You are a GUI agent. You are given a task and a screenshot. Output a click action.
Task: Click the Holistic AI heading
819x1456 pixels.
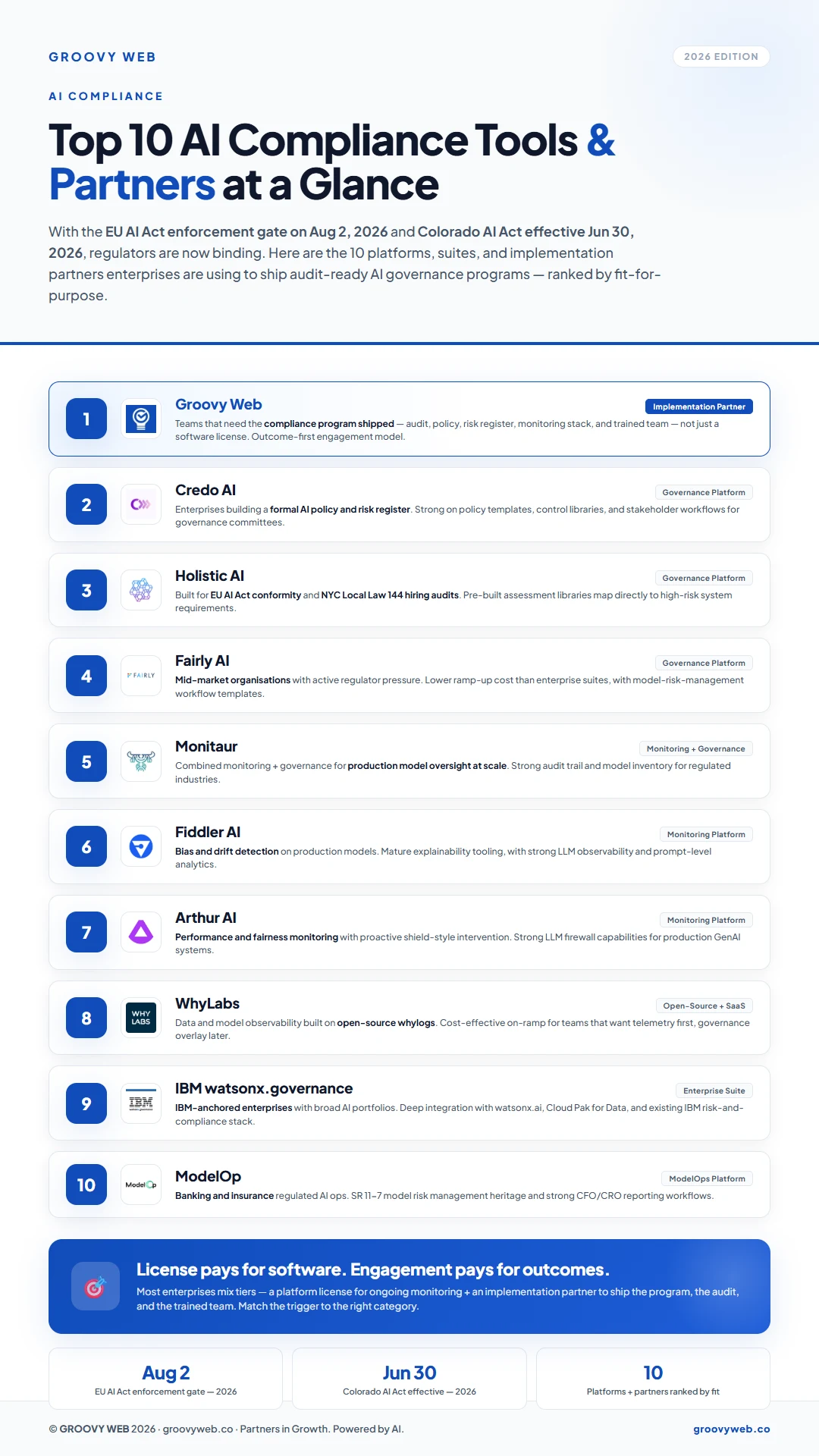[209, 576]
